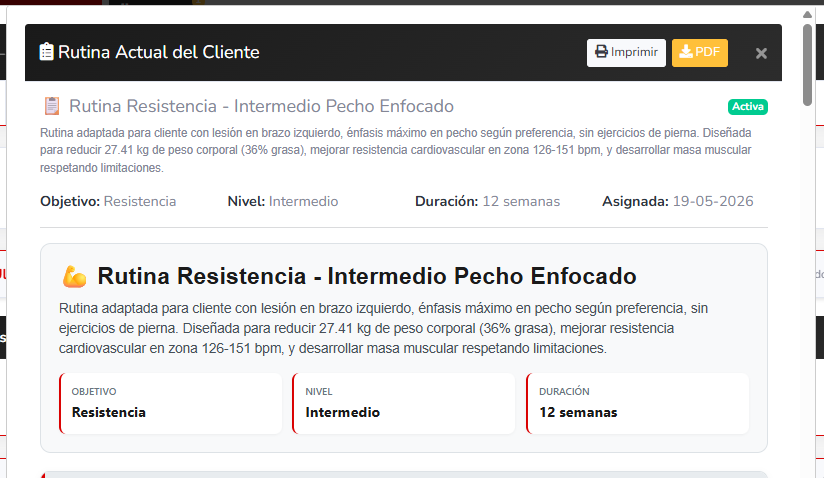Click the Nivel: Intermedio summary text

click(283, 201)
